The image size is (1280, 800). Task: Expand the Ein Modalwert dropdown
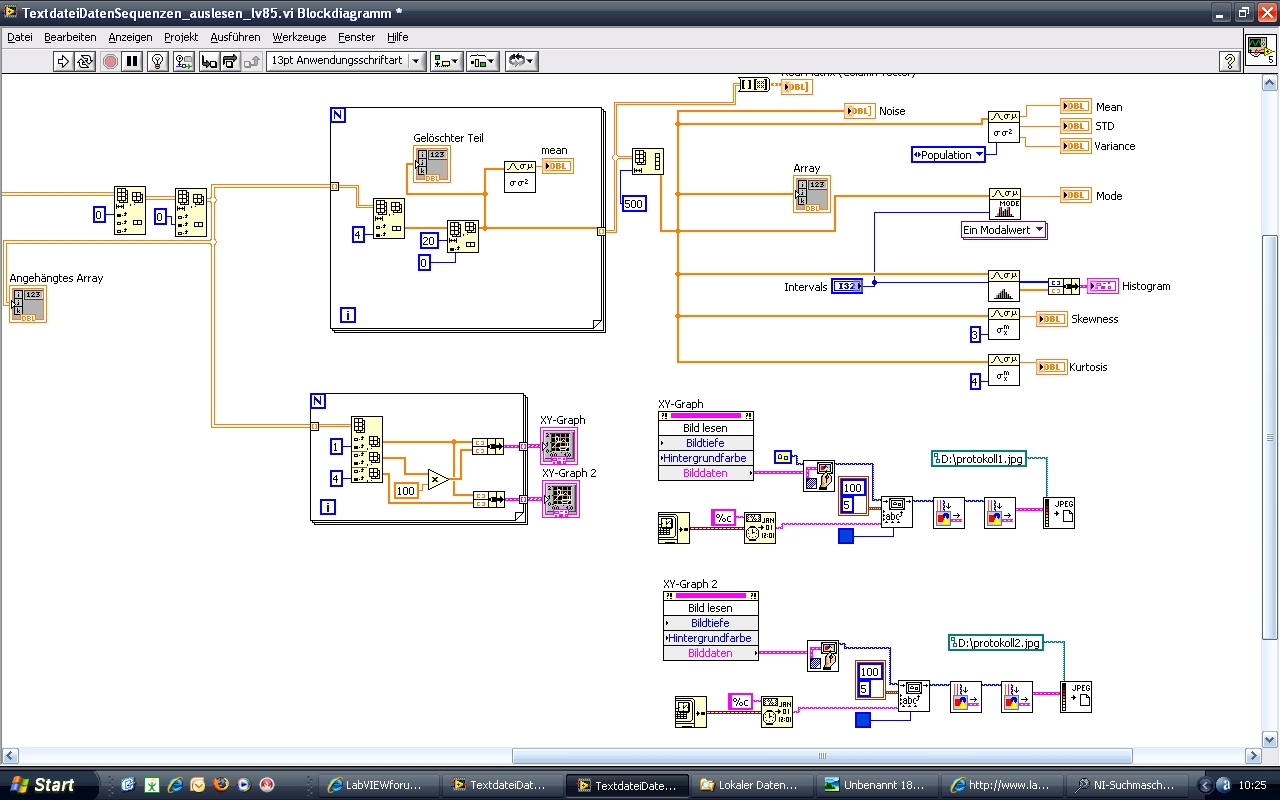[1003, 230]
